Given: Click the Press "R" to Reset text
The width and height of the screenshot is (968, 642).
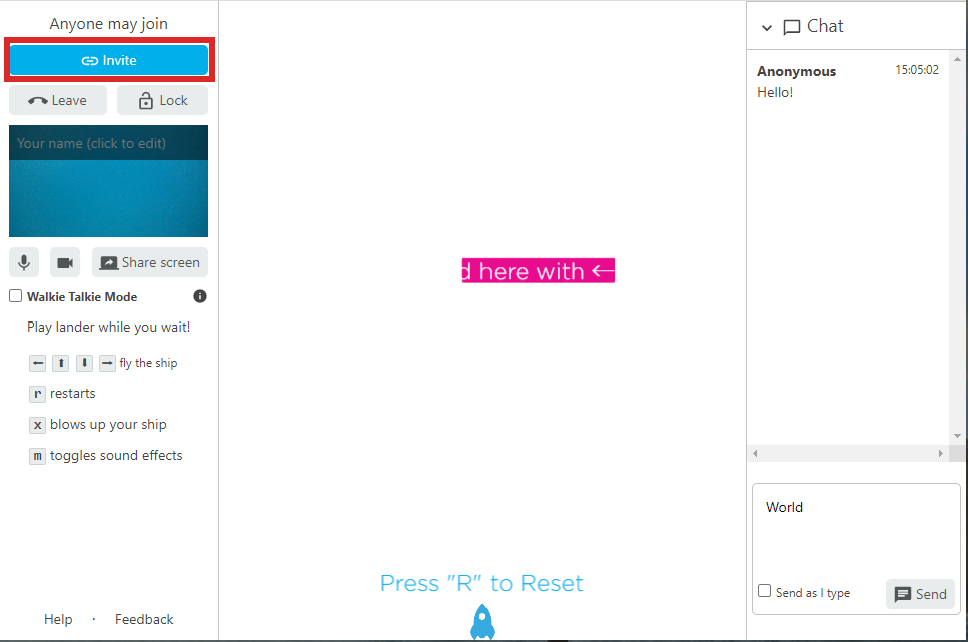Looking at the screenshot, I should (482, 583).
